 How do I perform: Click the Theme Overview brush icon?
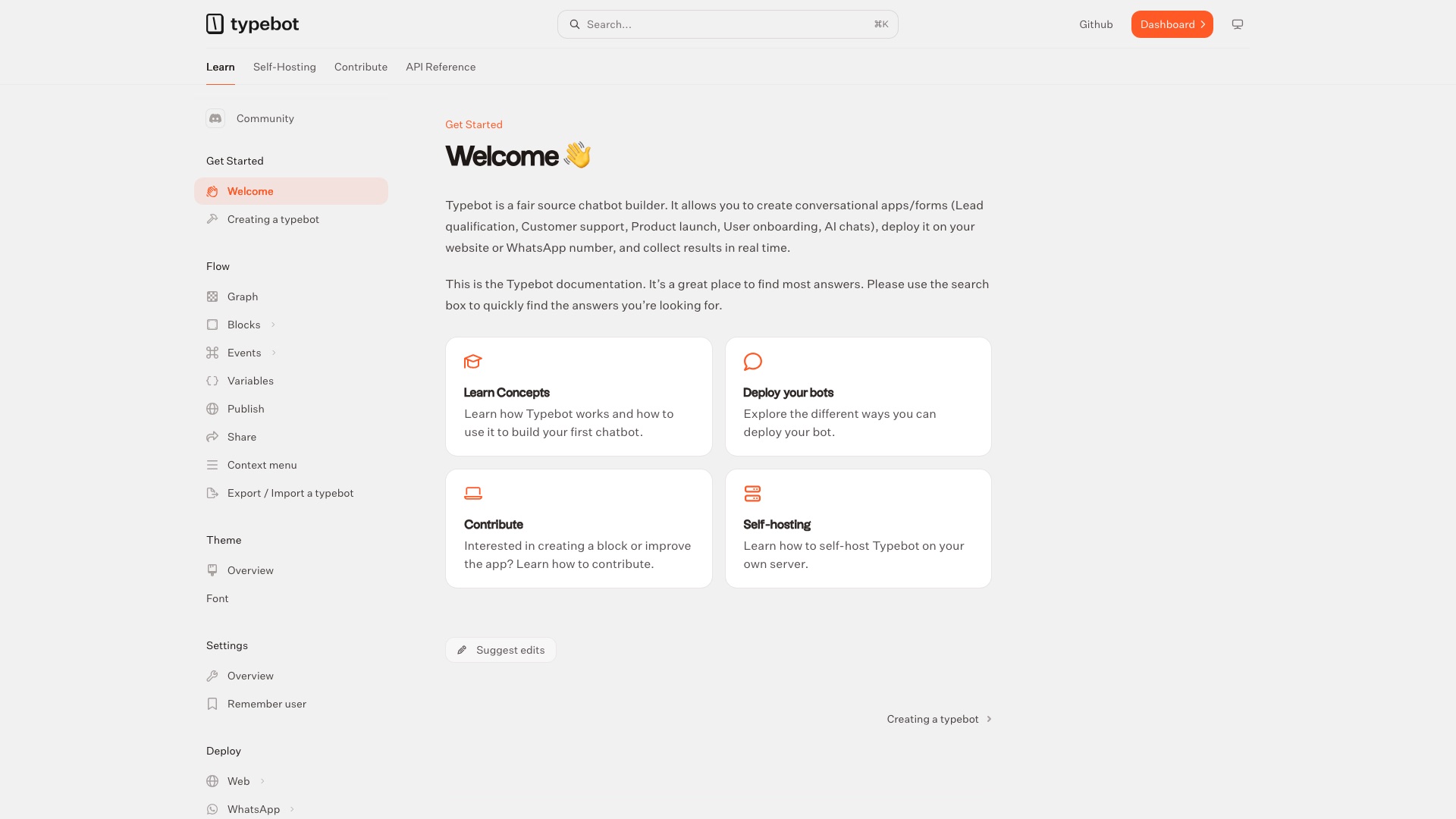(x=212, y=570)
